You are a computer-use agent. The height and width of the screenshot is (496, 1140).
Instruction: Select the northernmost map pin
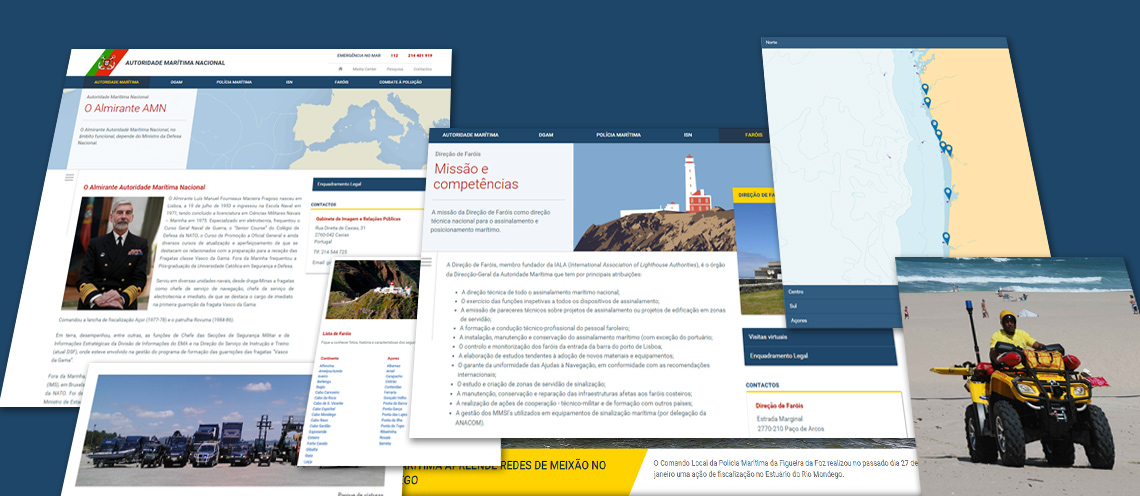[926, 89]
